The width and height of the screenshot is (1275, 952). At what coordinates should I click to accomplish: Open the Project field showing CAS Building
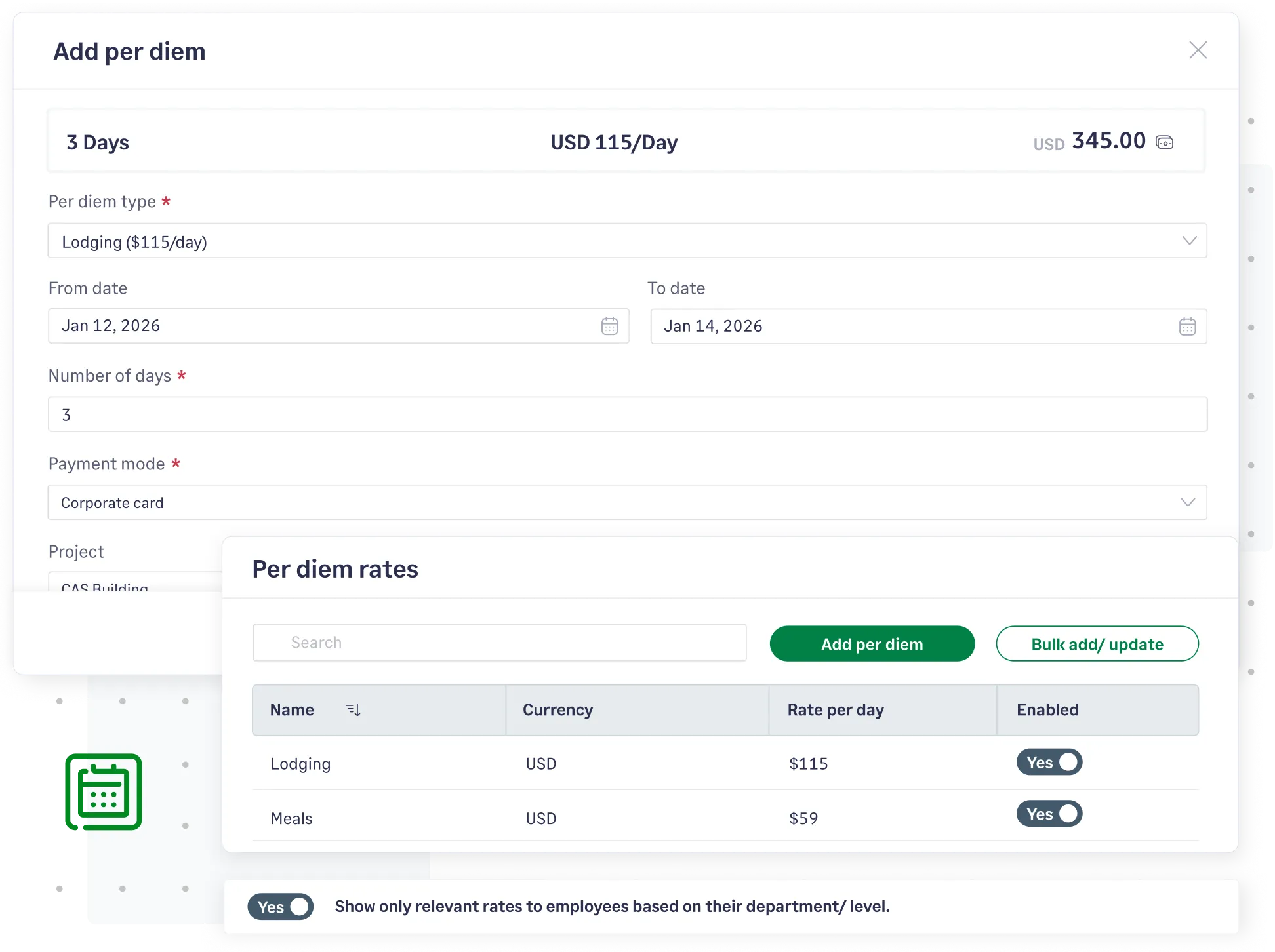coord(131,585)
